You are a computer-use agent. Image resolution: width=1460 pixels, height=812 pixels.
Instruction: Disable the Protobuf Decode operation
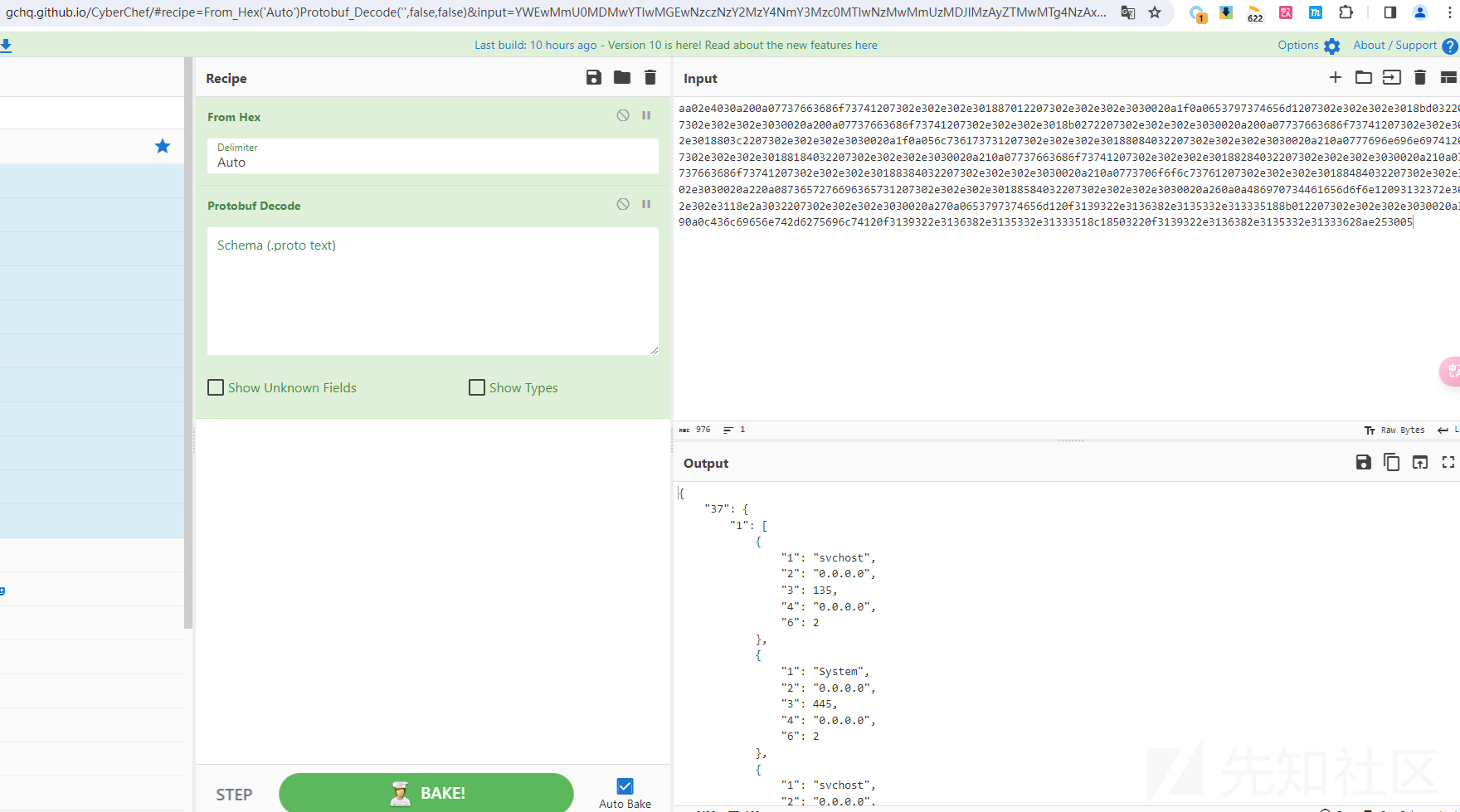(623, 204)
